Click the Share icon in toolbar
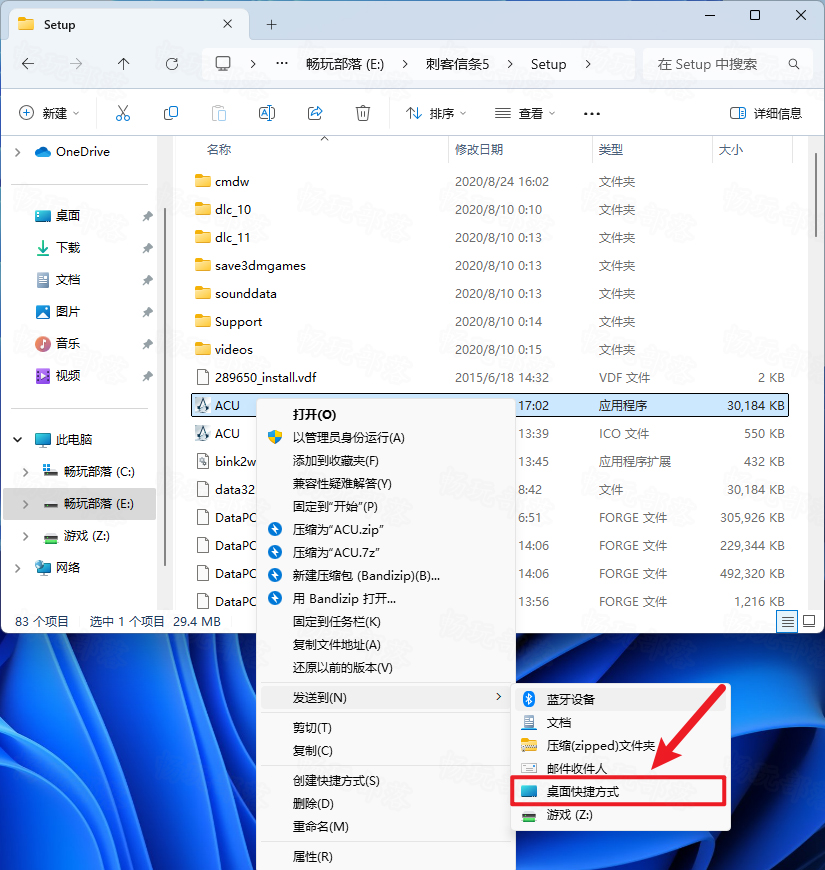 pos(315,113)
